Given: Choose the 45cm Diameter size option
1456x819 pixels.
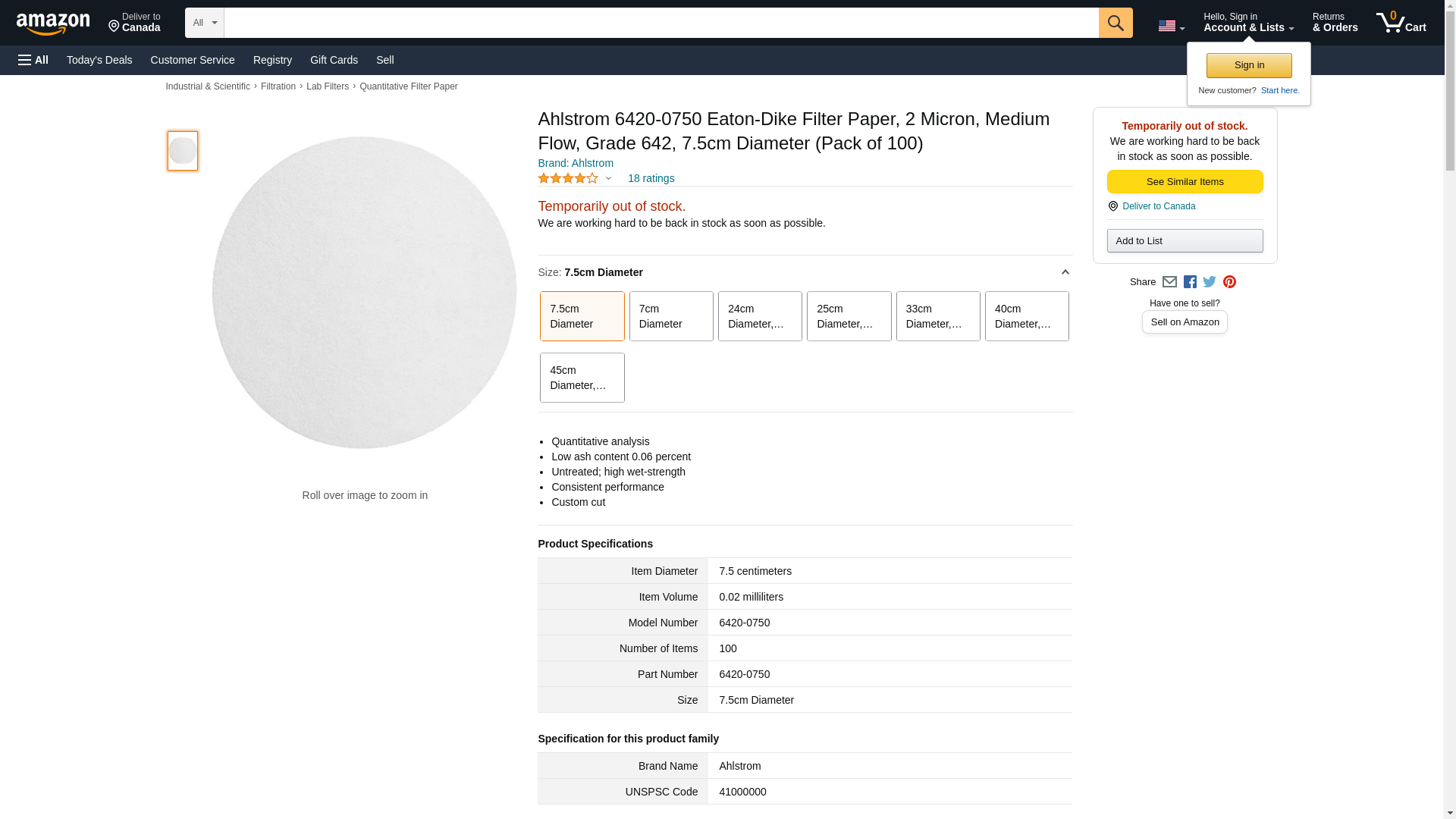Looking at the screenshot, I should (x=582, y=378).
